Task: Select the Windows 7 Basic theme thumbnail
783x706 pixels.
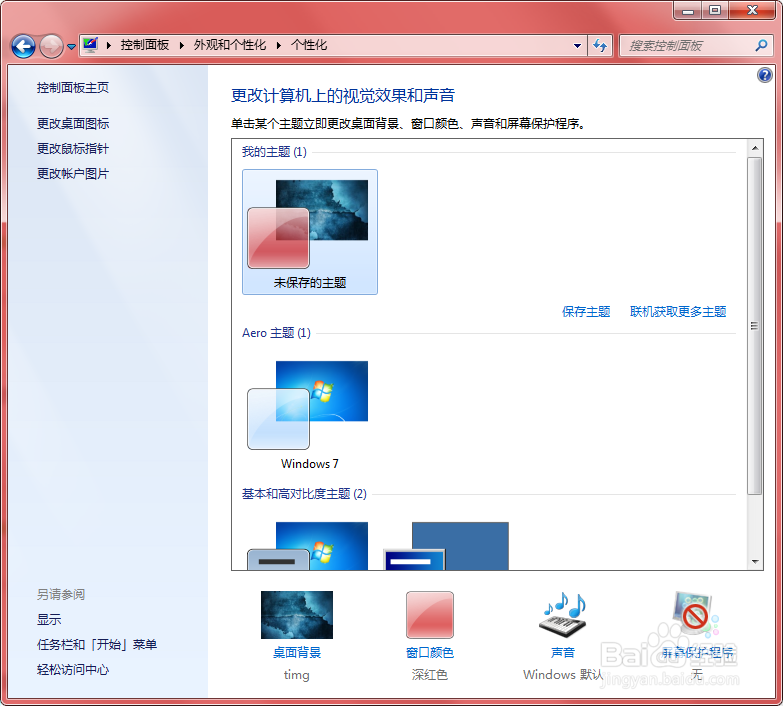Action: coord(310,546)
